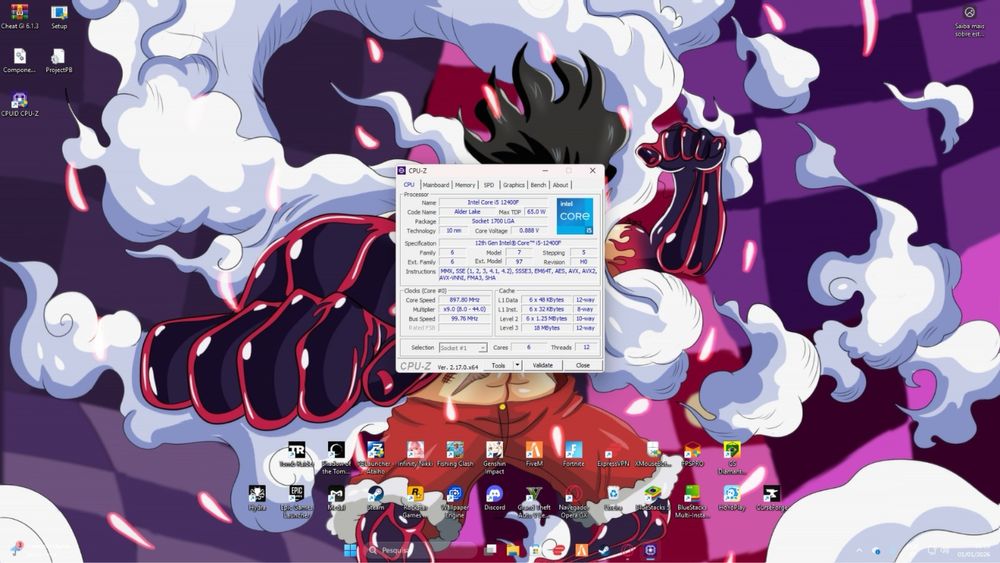The height and width of the screenshot is (563, 1000).
Task: Open the About tab in CPU-Z
Action: tap(560, 185)
